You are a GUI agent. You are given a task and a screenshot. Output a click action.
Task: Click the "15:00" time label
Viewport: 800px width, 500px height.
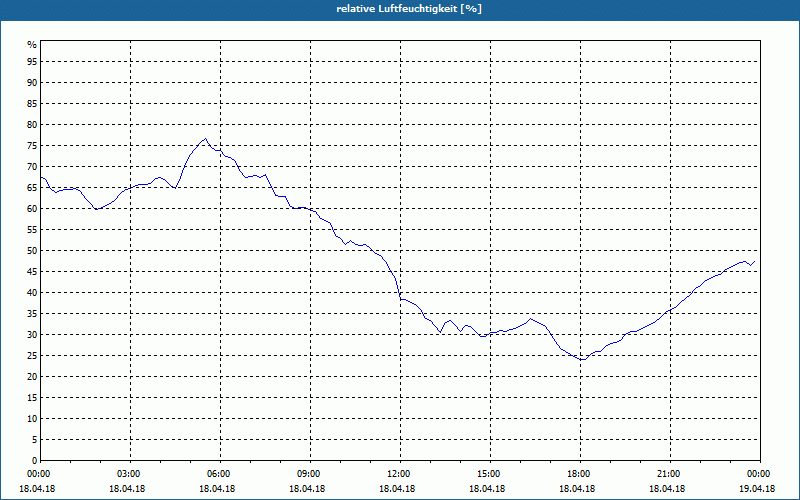pos(490,474)
